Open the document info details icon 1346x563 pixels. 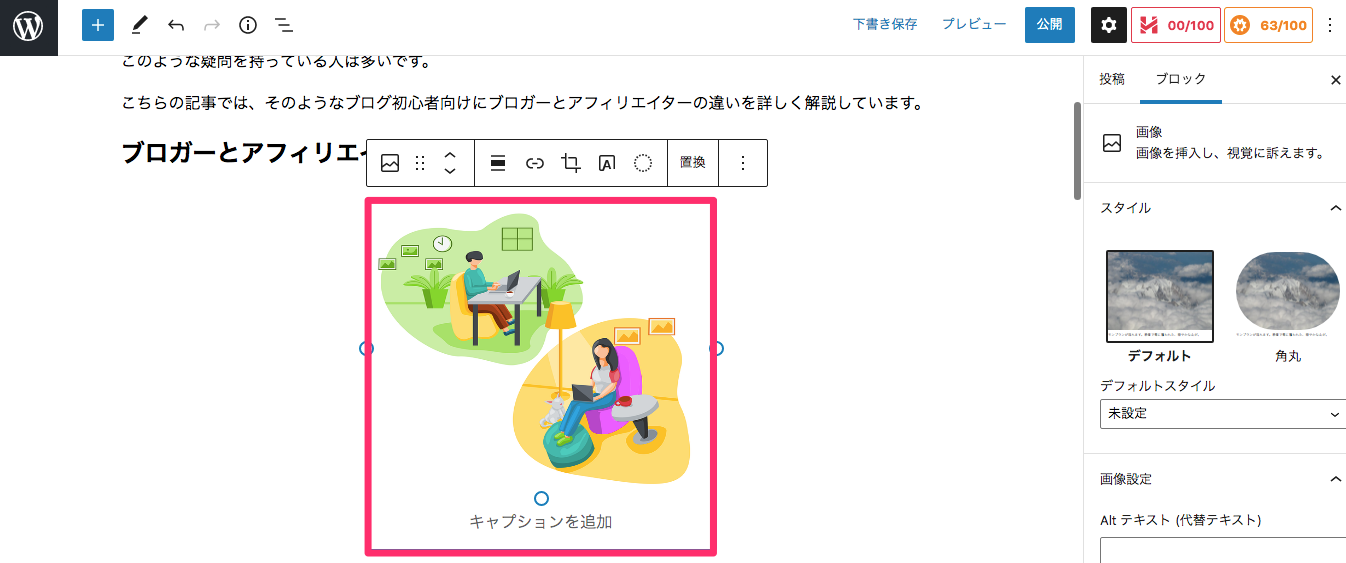[248, 25]
